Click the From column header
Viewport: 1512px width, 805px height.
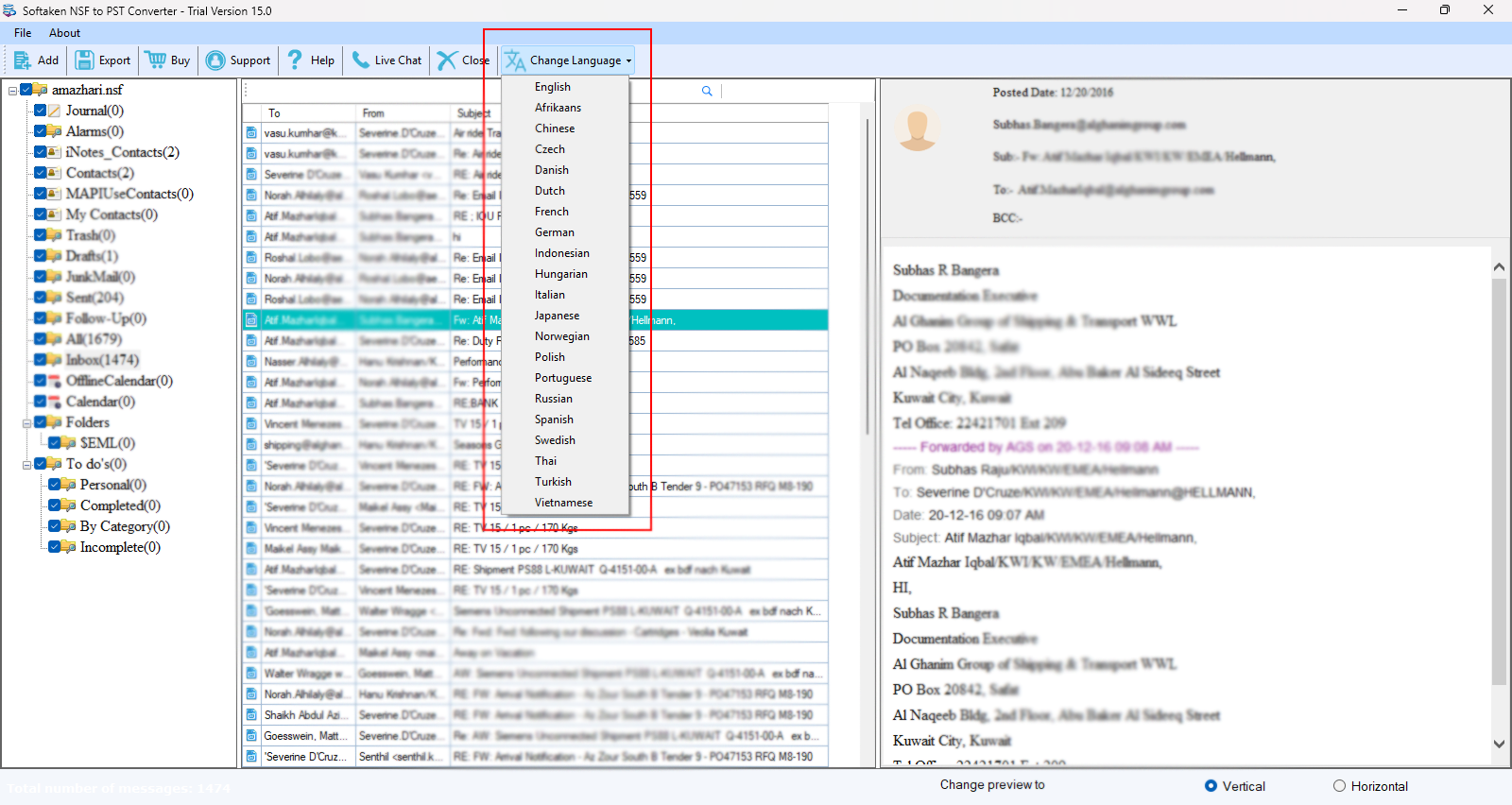pyautogui.click(x=403, y=113)
